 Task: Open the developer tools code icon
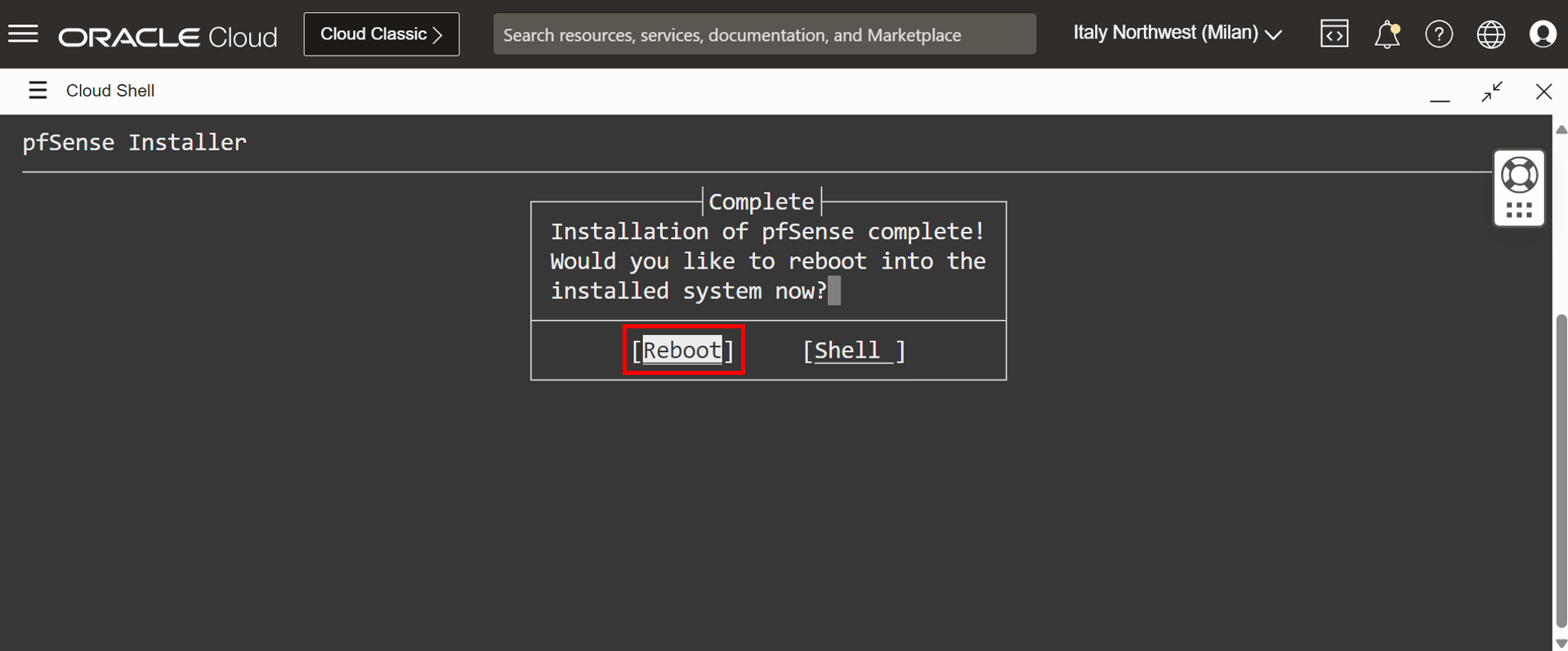coord(1333,34)
